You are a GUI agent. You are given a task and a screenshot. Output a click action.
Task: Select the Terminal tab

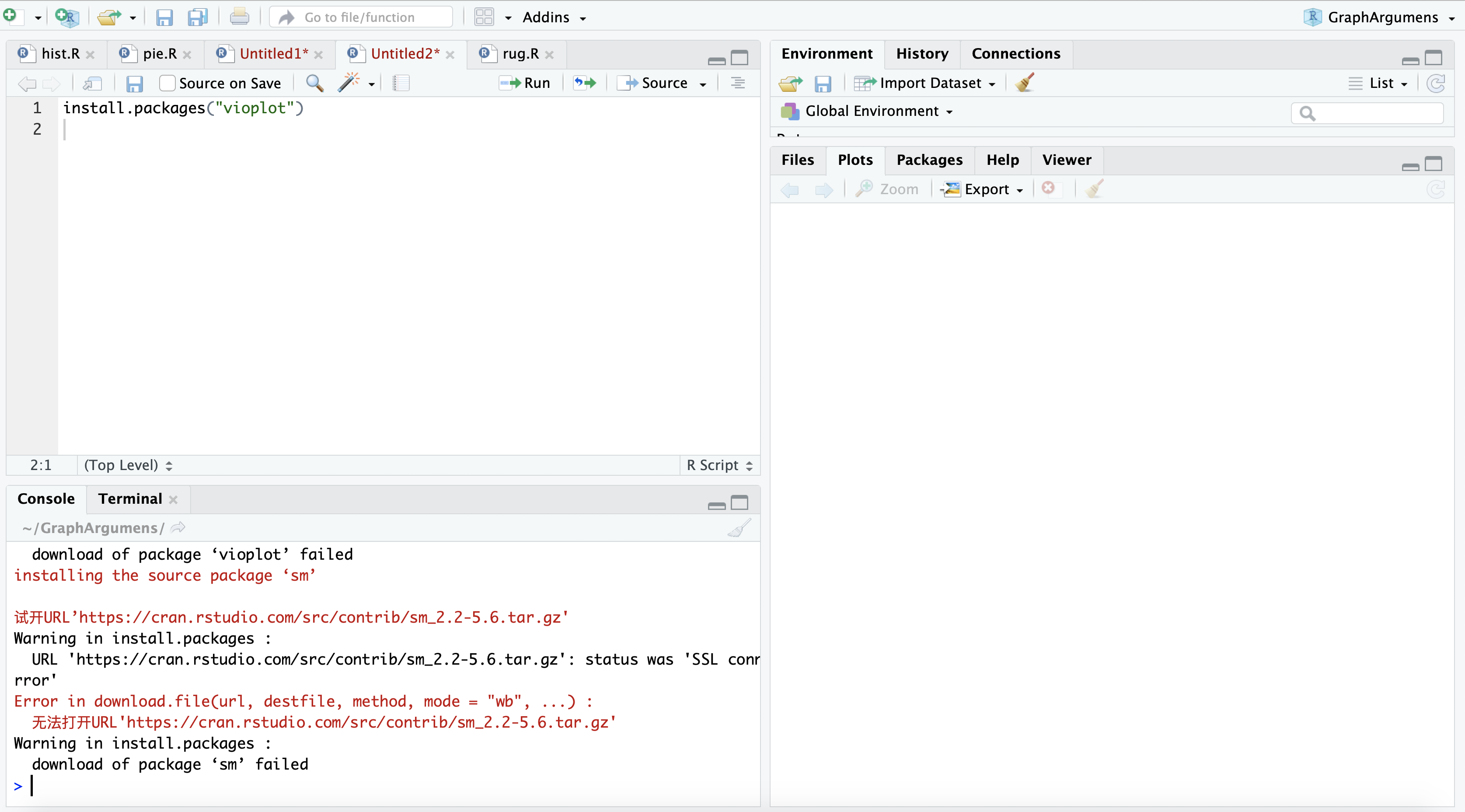click(130, 498)
